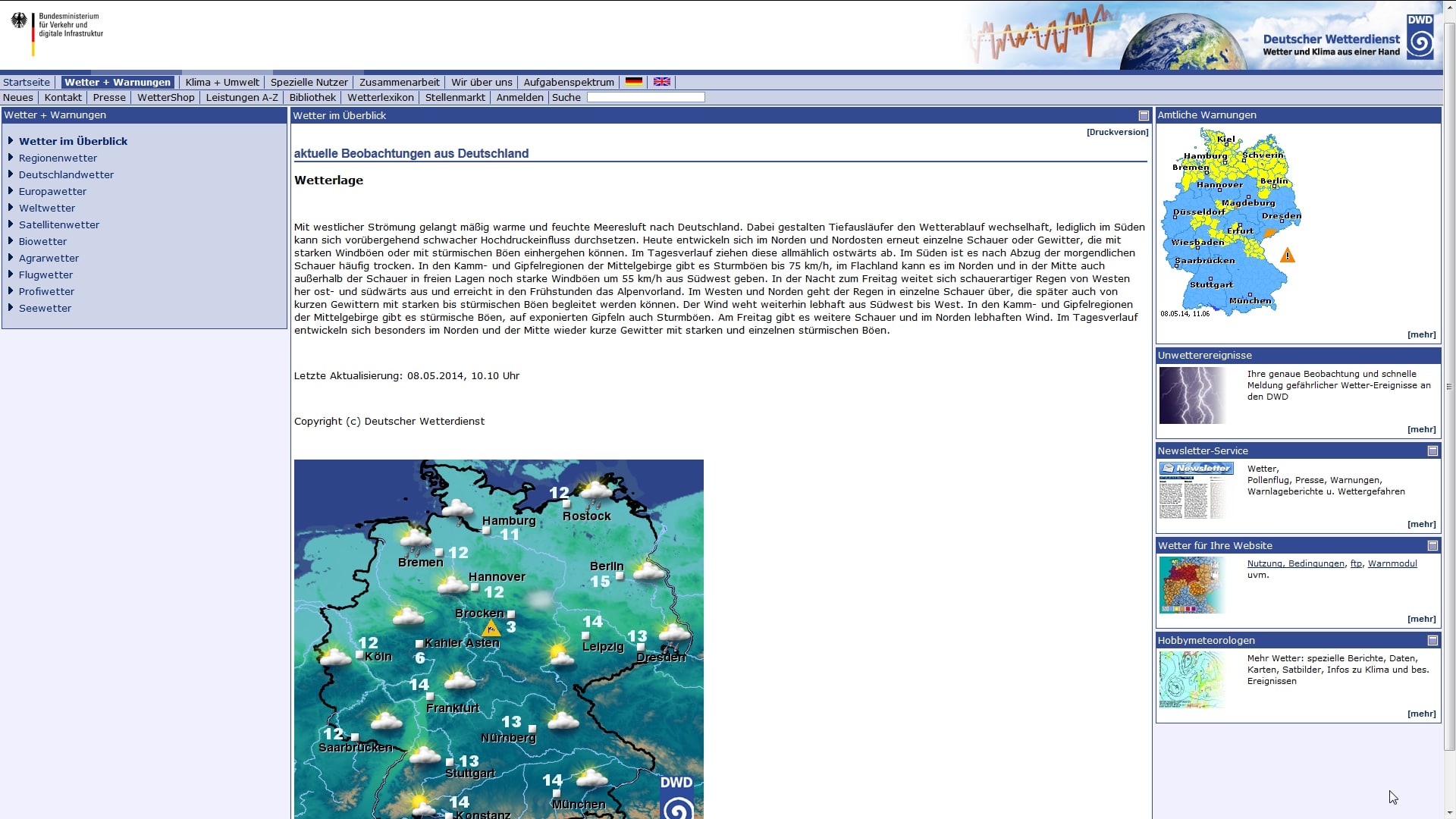This screenshot has height=819, width=1456.
Task: Open the Amtliche Warnungen Germany map
Action: [x=1231, y=221]
